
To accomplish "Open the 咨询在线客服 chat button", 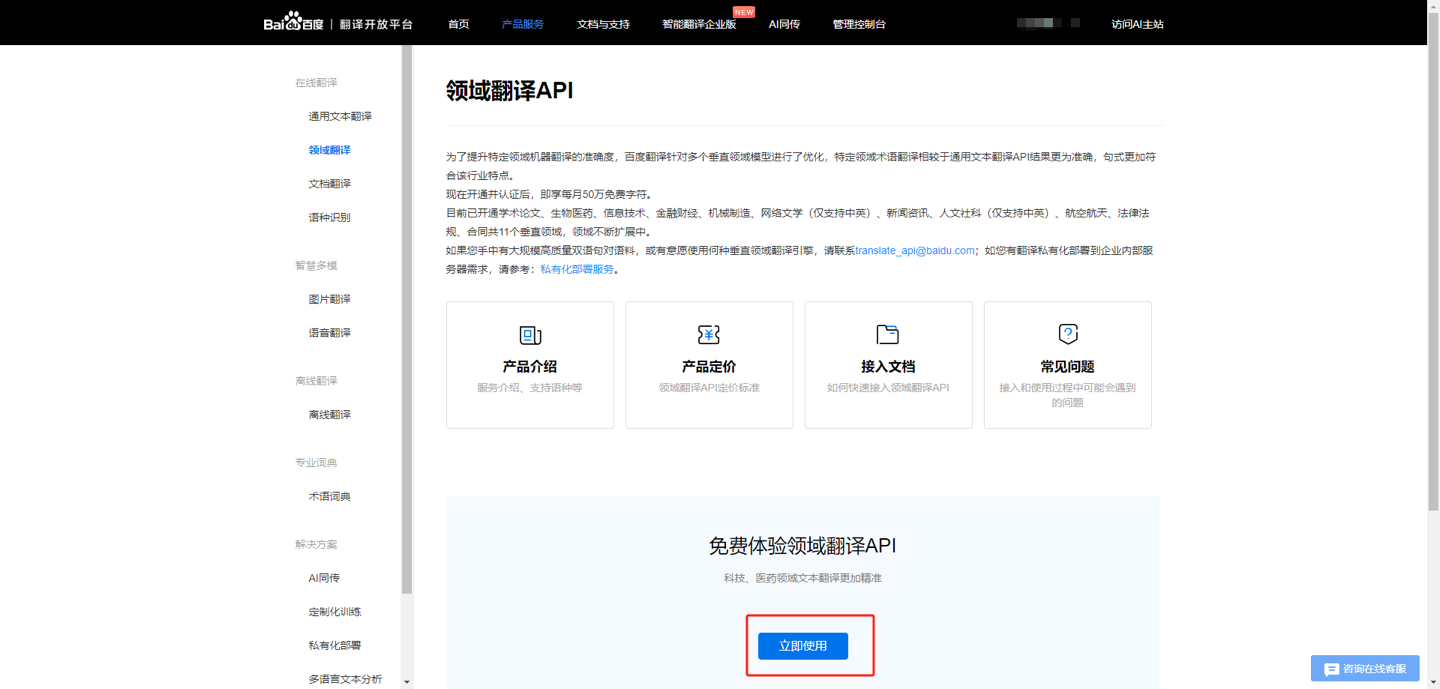I will click(x=1365, y=669).
